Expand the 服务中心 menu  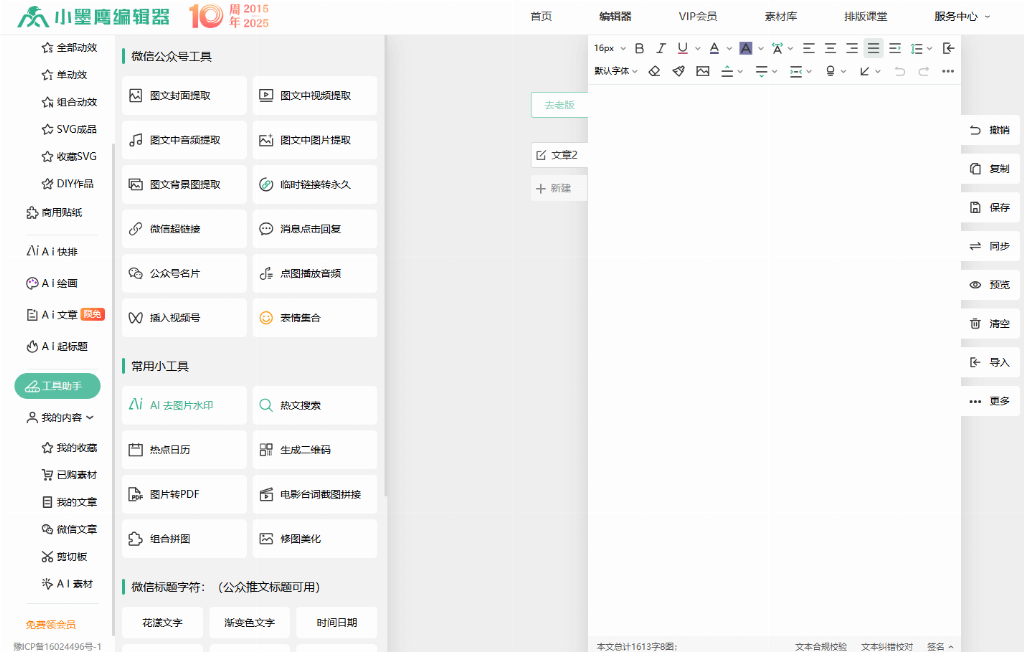coord(962,17)
